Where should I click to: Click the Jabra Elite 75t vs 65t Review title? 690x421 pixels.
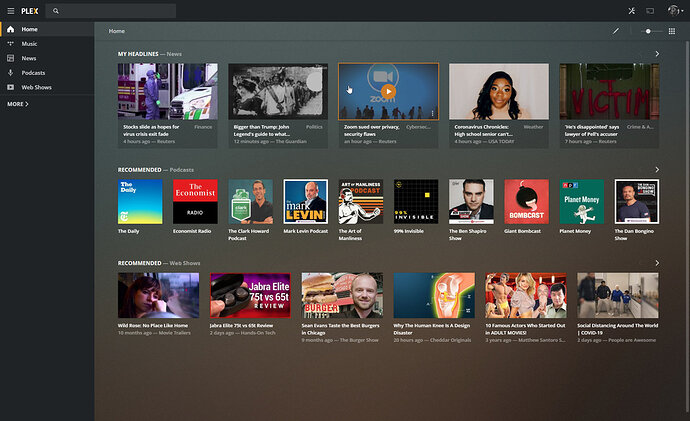(x=241, y=326)
